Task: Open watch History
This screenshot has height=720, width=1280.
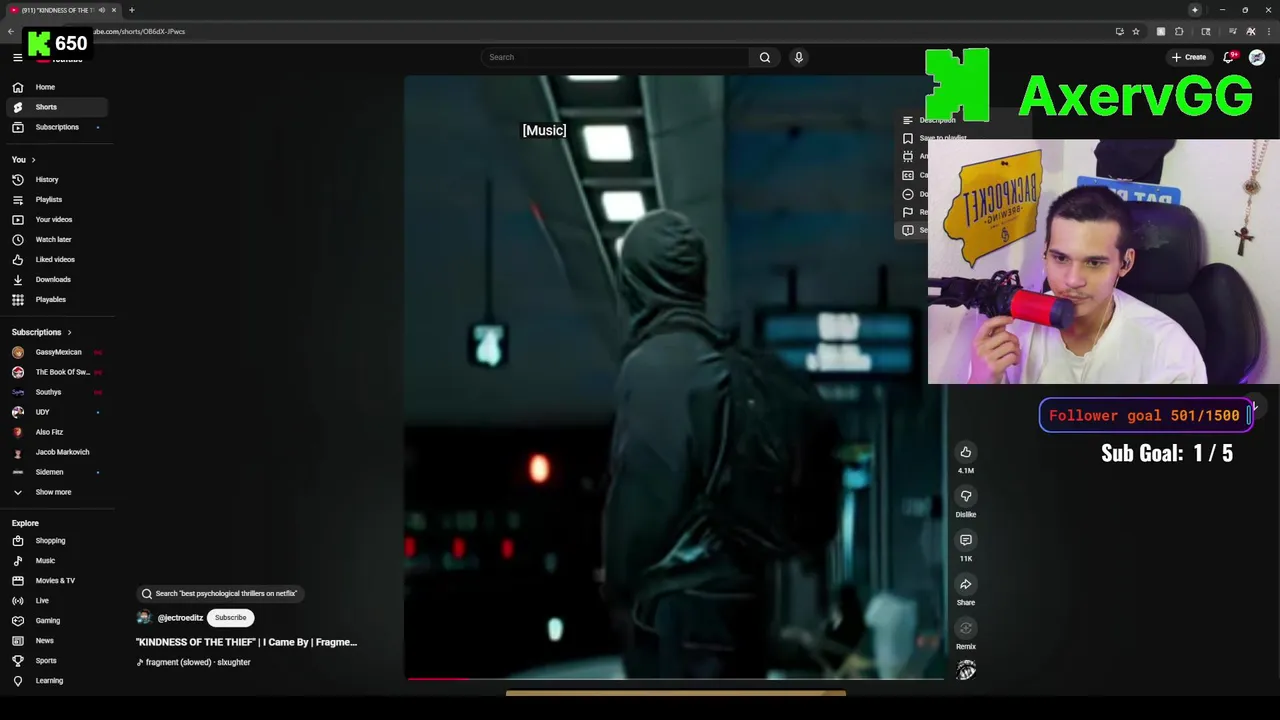Action: pyautogui.click(x=55, y=180)
